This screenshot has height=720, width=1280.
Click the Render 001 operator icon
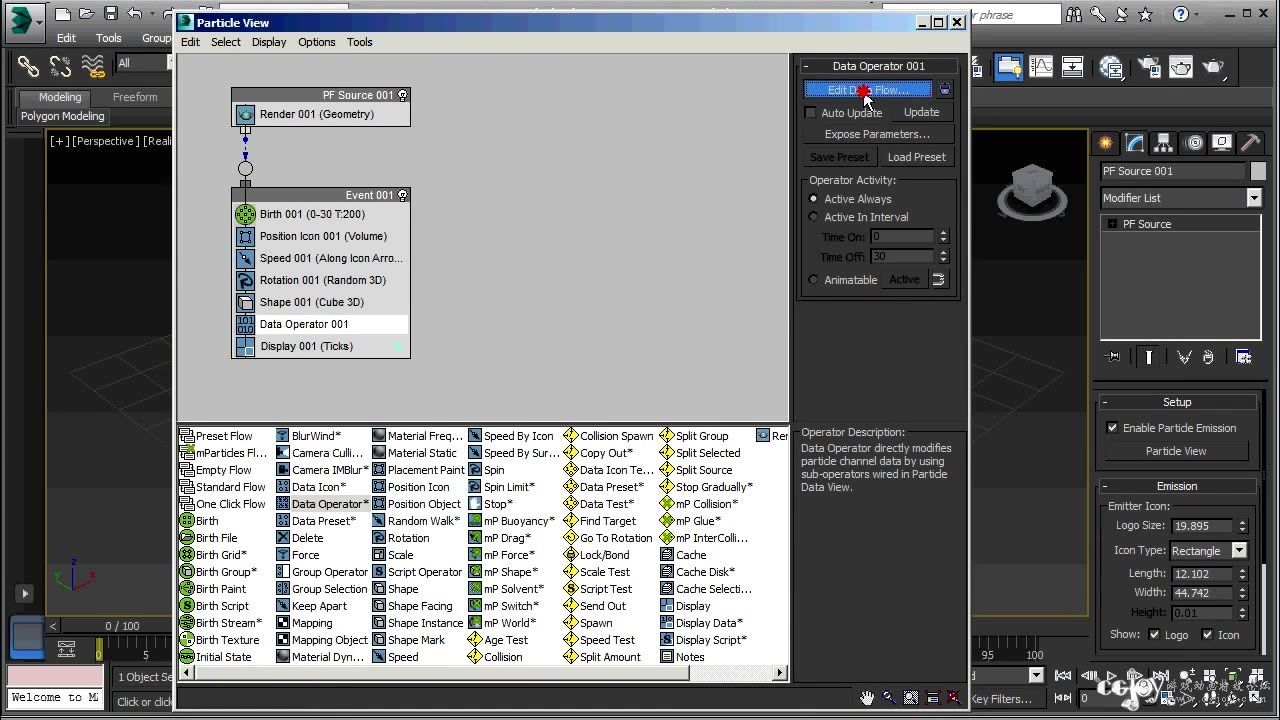click(x=245, y=114)
